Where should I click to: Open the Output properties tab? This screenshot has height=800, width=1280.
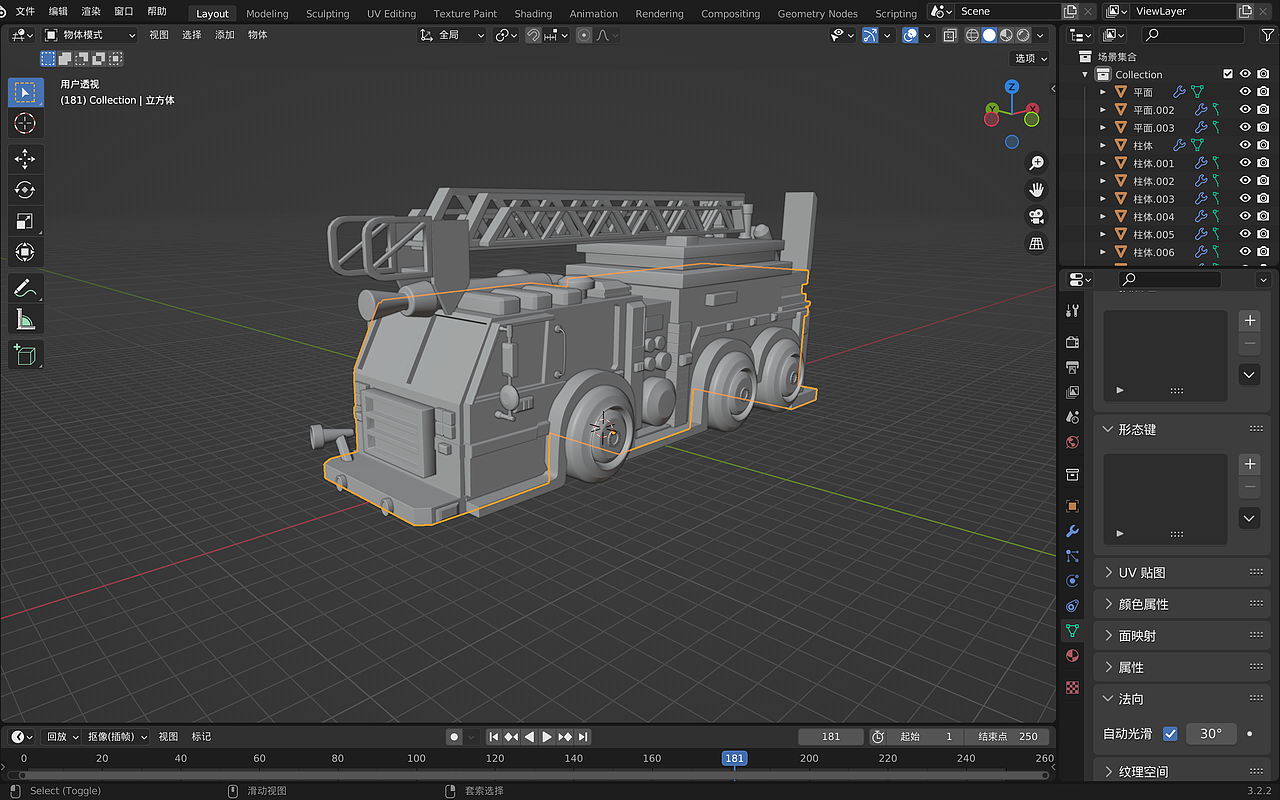tap(1073, 367)
